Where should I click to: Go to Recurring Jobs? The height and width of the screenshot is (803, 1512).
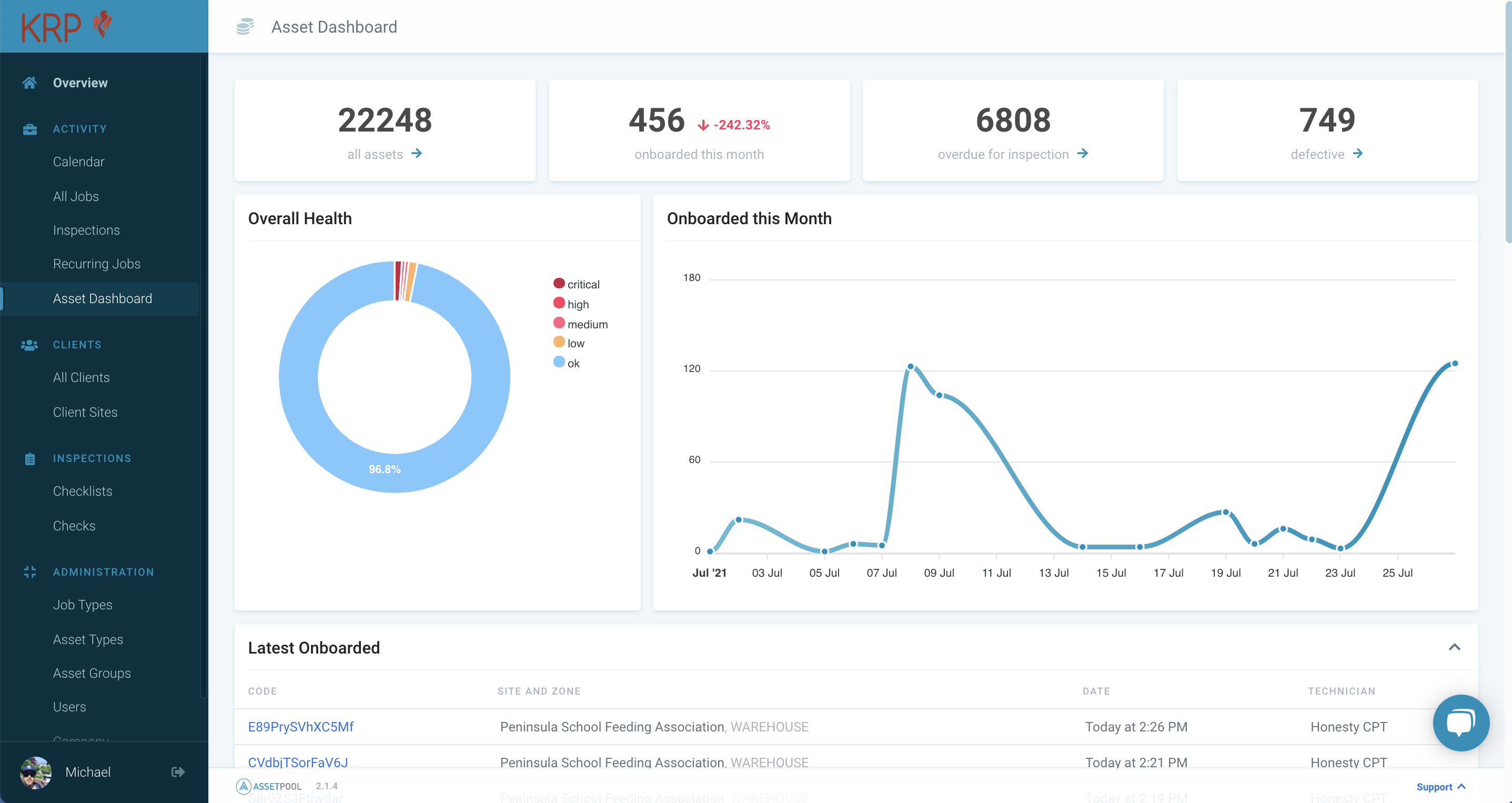(x=97, y=264)
